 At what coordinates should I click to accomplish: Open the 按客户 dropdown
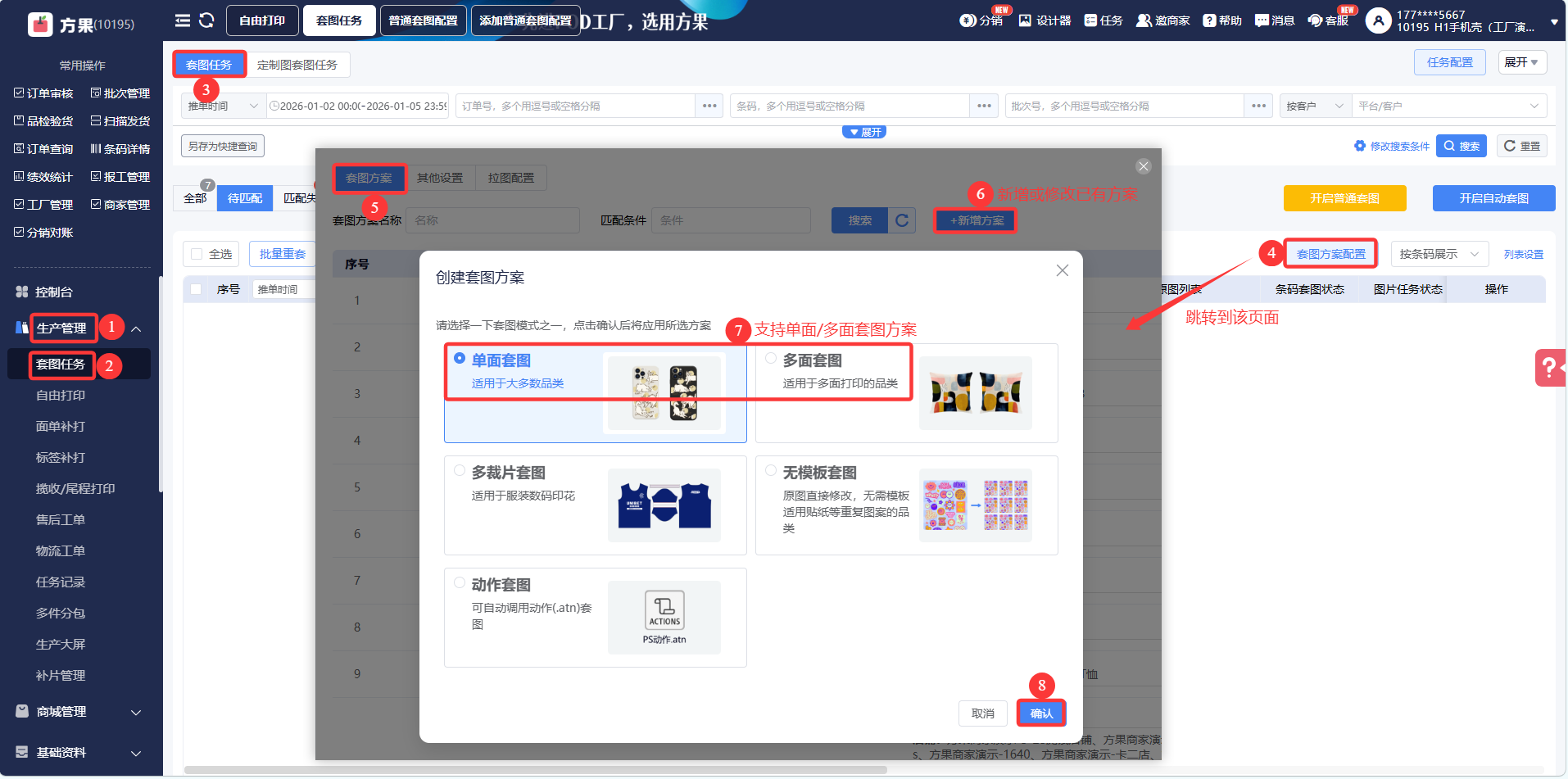1316,106
